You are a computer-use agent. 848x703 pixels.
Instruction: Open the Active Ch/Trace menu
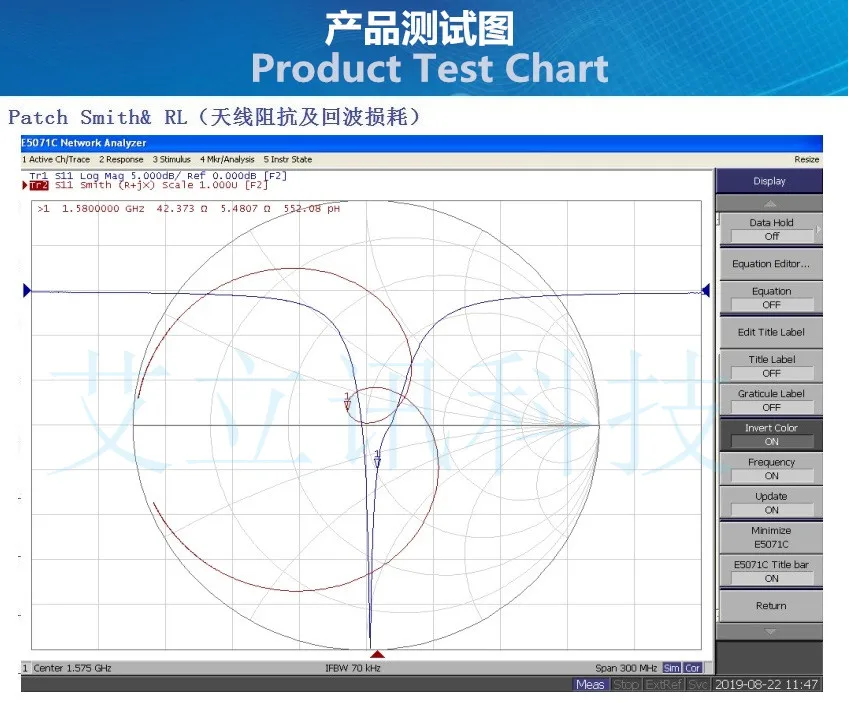56,160
